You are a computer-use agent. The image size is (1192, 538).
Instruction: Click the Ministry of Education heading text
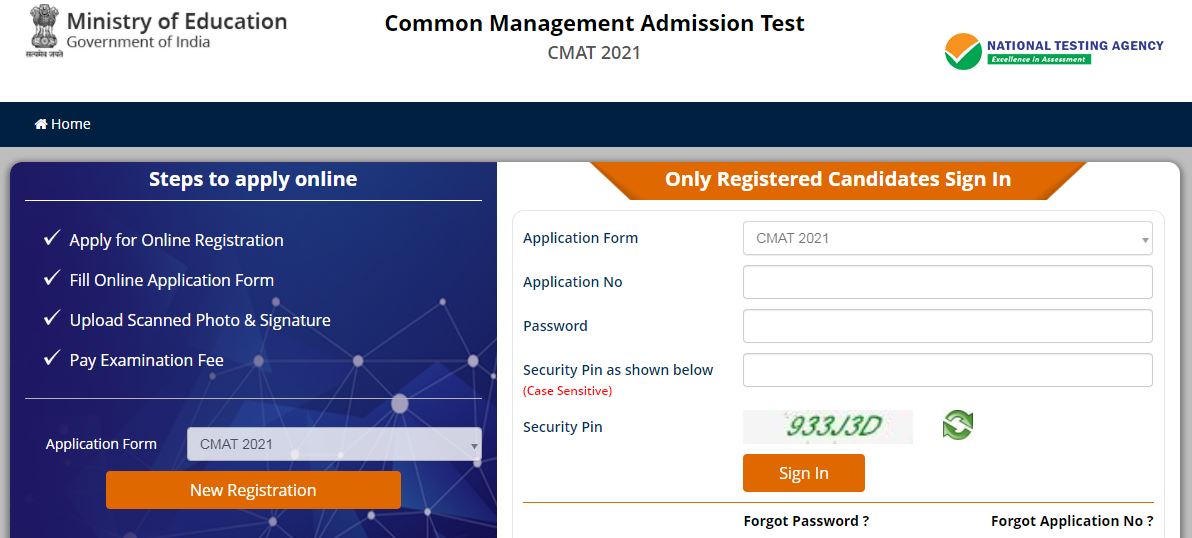click(177, 21)
